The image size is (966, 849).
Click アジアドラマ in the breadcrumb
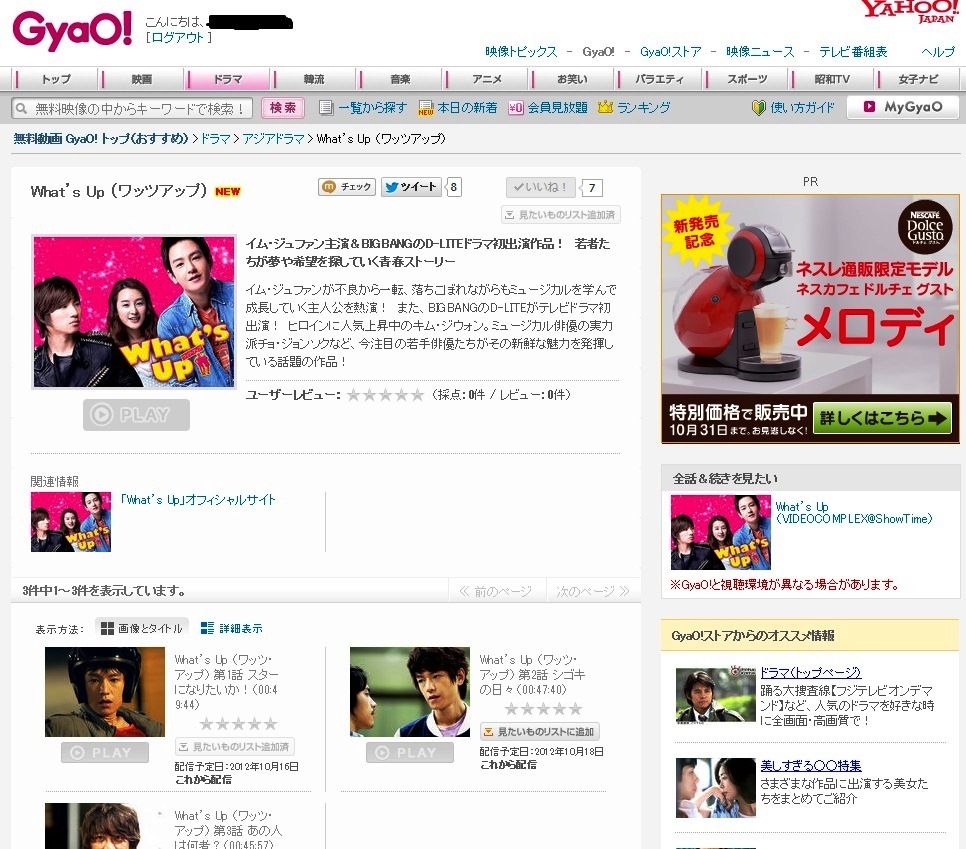(273, 139)
